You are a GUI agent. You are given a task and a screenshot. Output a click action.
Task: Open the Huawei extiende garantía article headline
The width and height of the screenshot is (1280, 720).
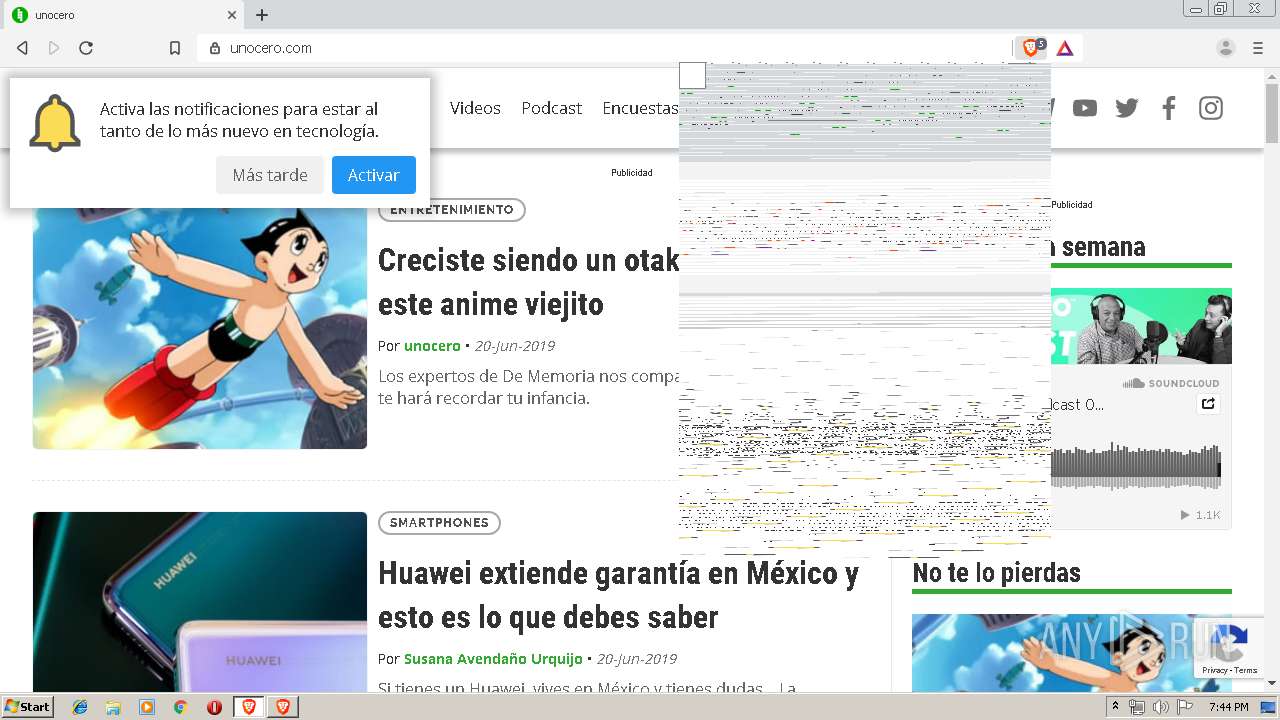click(x=618, y=595)
